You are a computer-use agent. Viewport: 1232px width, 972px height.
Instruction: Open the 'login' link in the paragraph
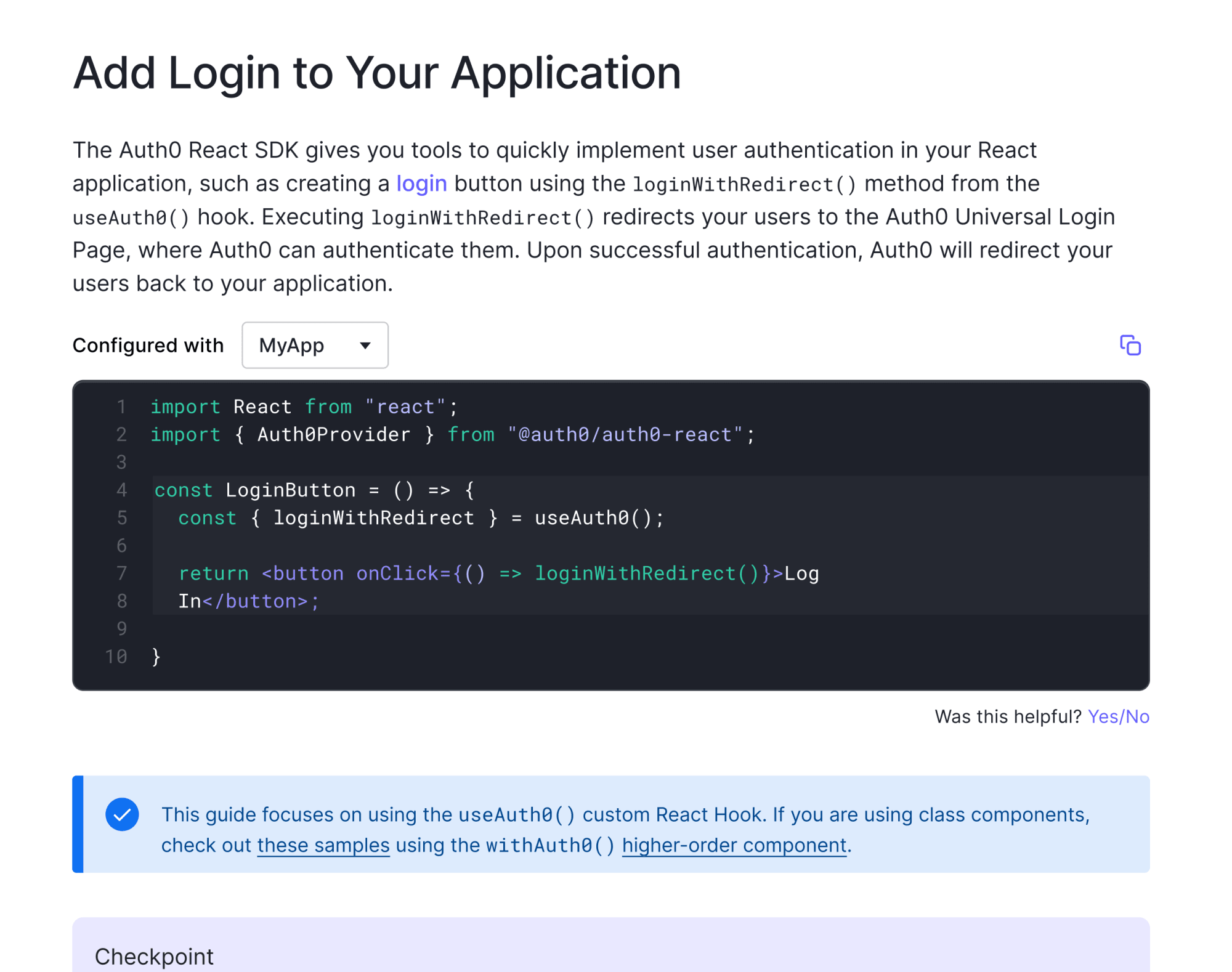click(x=421, y=184)
